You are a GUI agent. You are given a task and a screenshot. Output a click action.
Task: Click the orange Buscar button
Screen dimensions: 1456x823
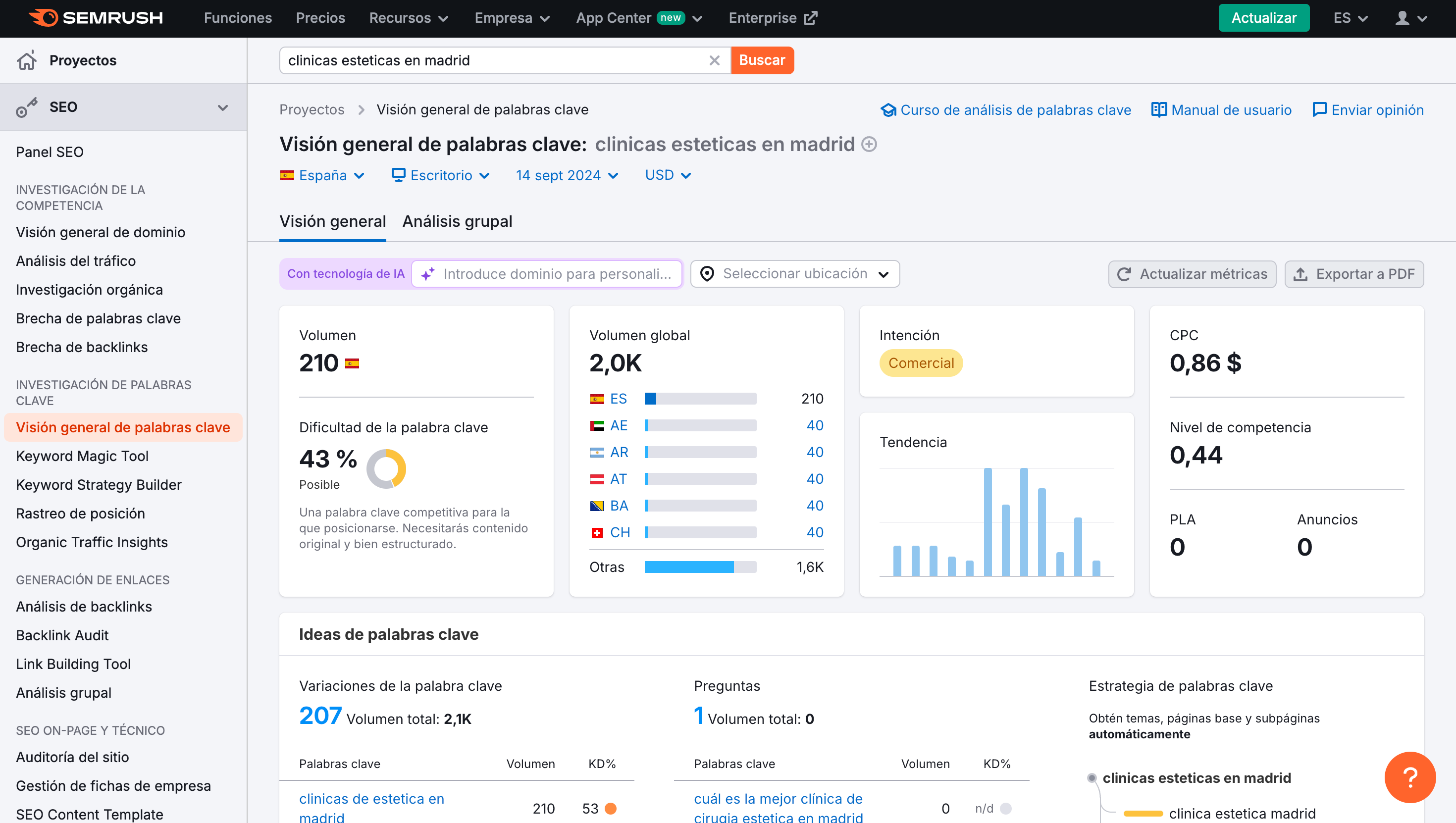point(762,60)
